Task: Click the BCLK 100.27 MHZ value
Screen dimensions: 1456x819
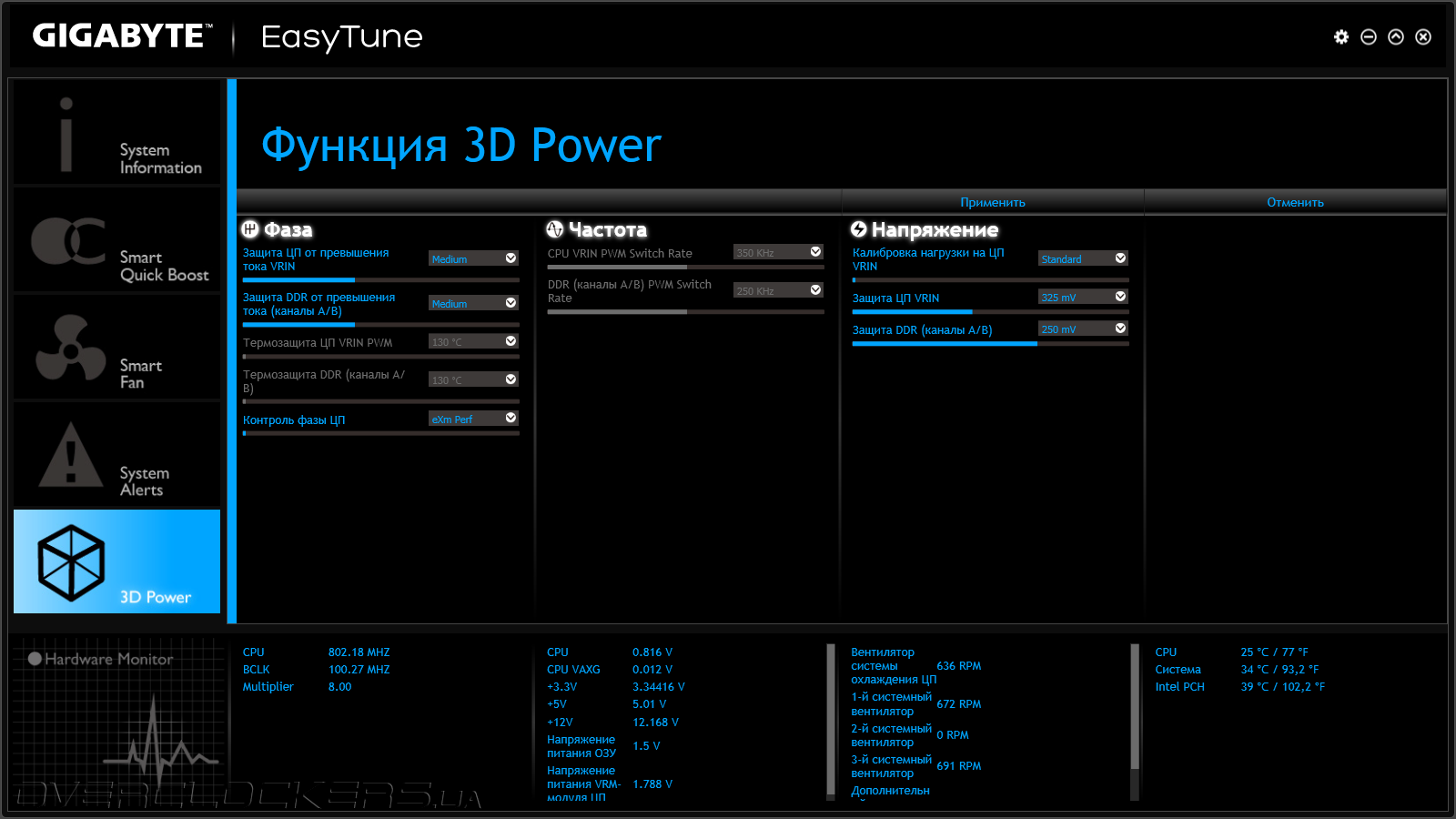Action: 359,670
